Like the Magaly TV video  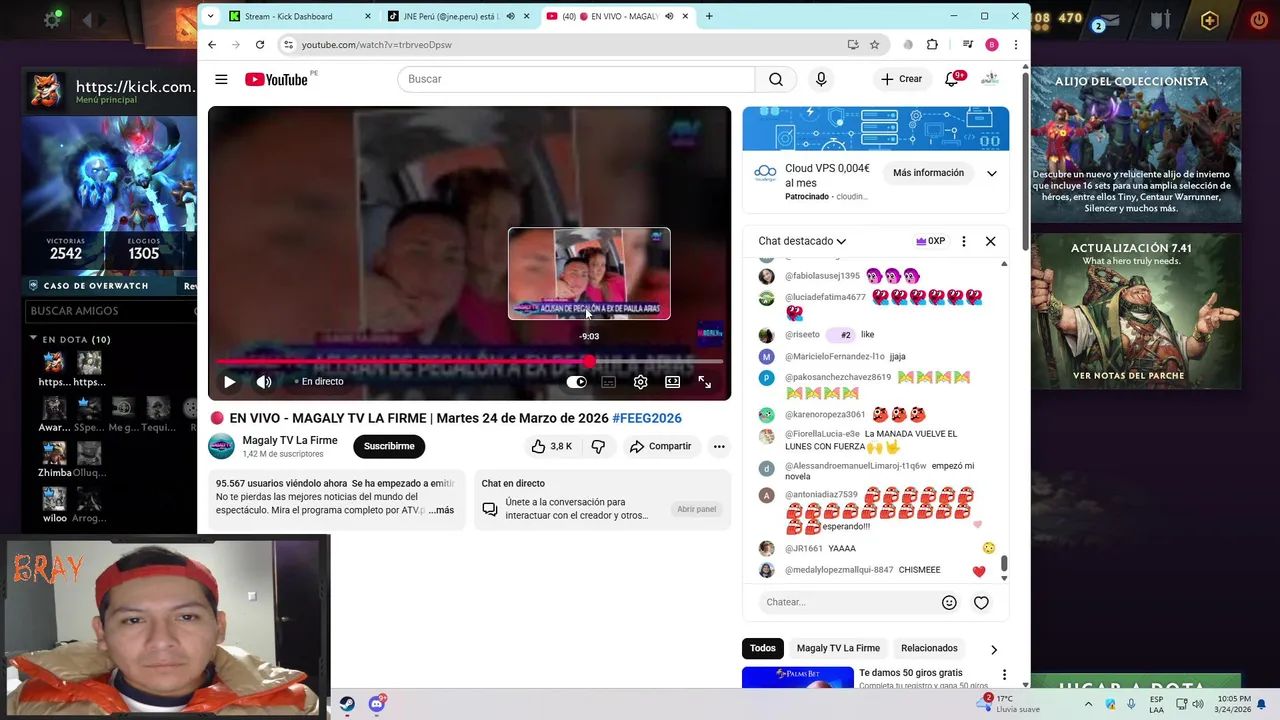(x=551, y=446)
